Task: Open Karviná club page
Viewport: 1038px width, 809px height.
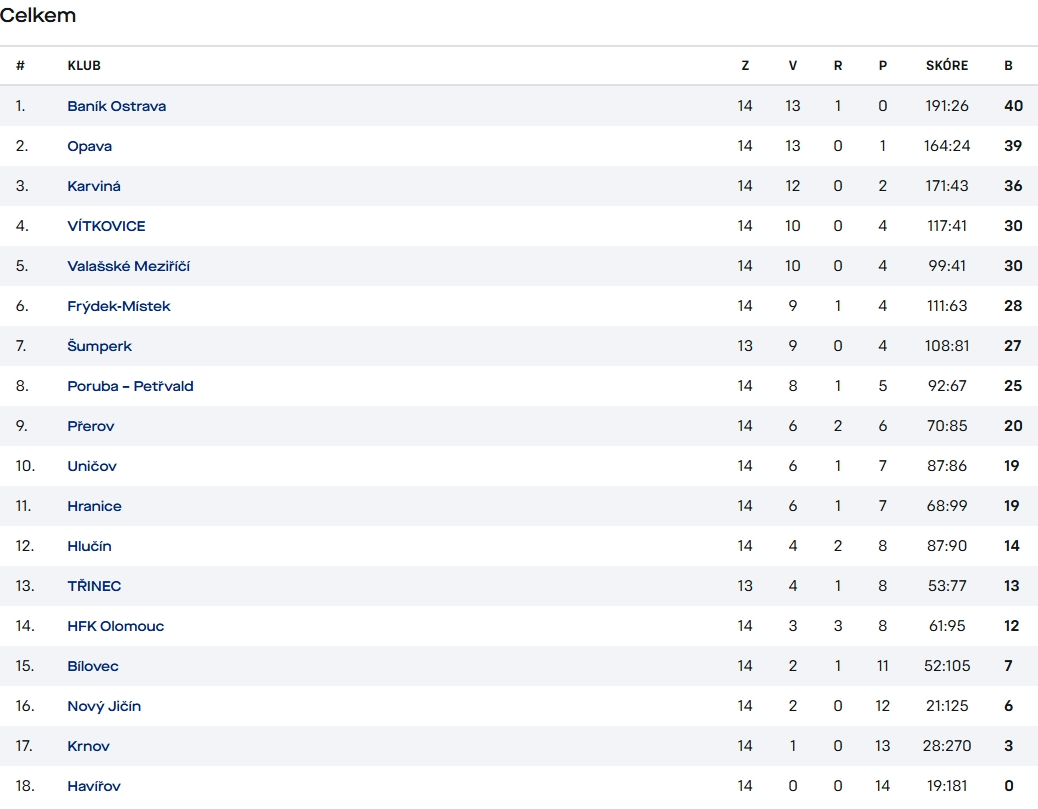Action: (x=94, y=186)
